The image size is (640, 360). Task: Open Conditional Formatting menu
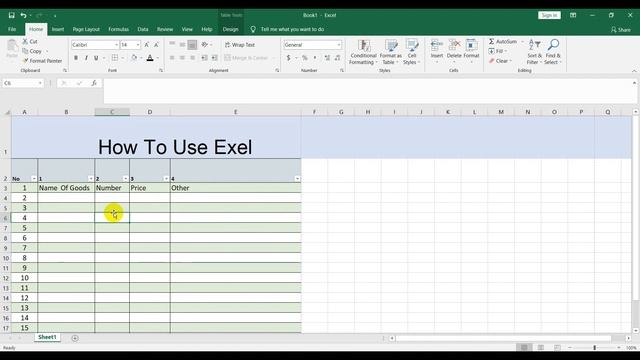[363, 52]
